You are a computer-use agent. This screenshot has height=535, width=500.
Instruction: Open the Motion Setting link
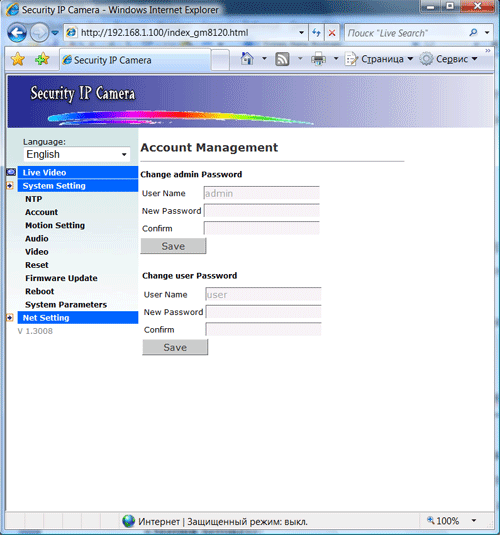coord(55,226)
